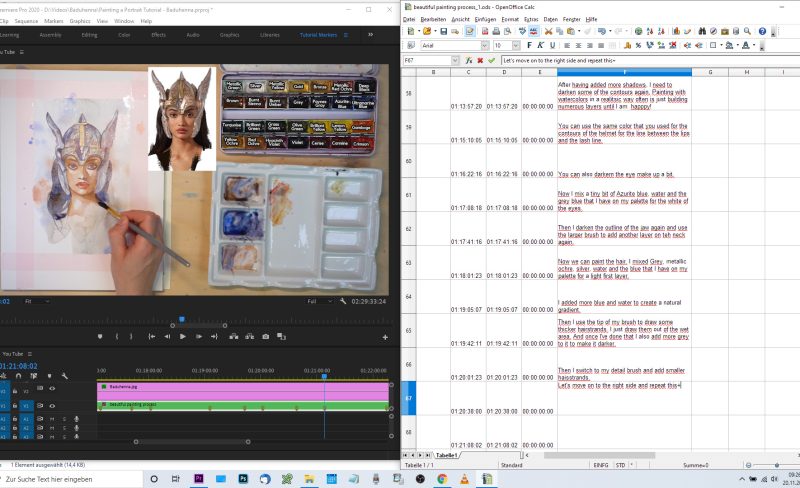This screenshot has height=488, width=800.
Task: Open Sequence menu in Premiere
Action: tap(26, 21)
